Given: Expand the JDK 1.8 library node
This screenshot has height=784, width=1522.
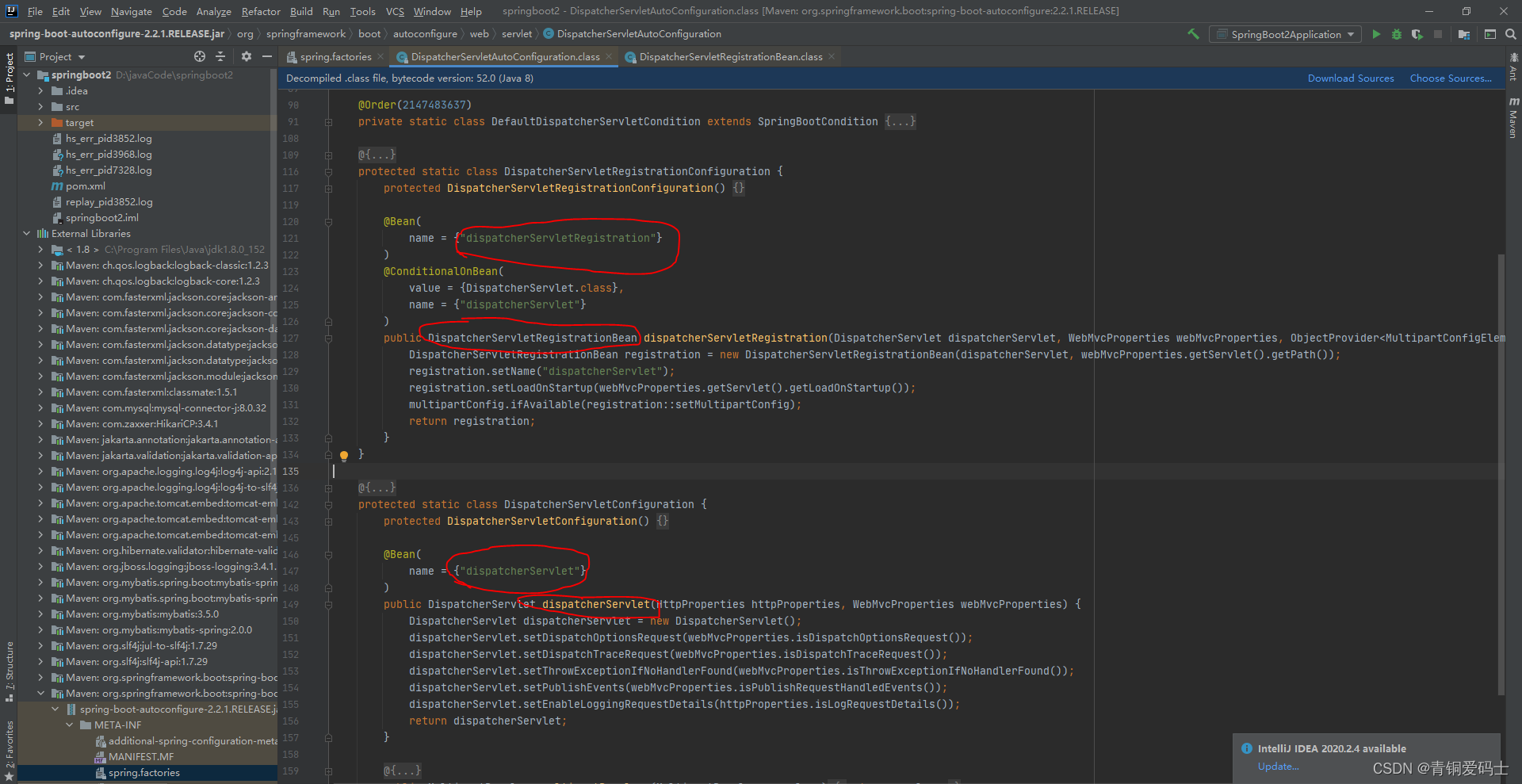Looking at the screenshot, I should [x=40, y=250].
